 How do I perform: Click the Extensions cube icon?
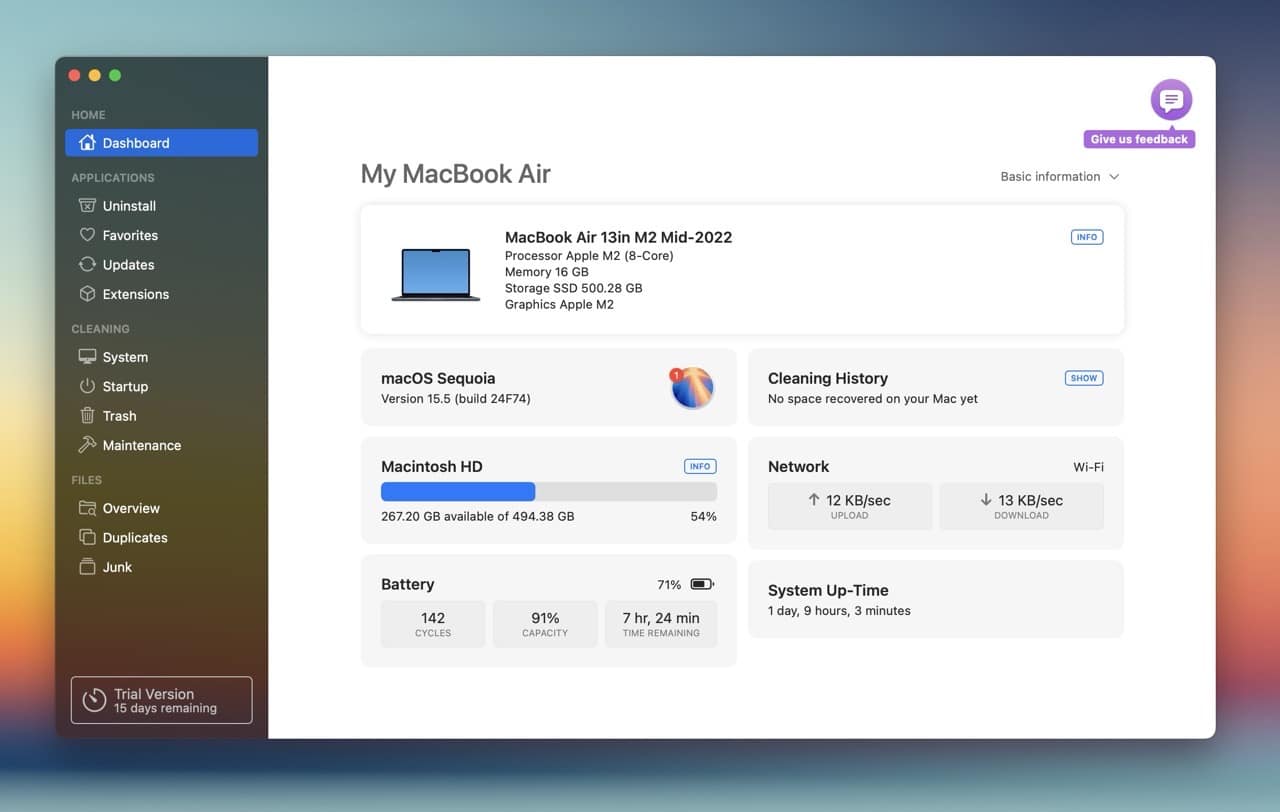pyautogui.click(x=88, y=294)
